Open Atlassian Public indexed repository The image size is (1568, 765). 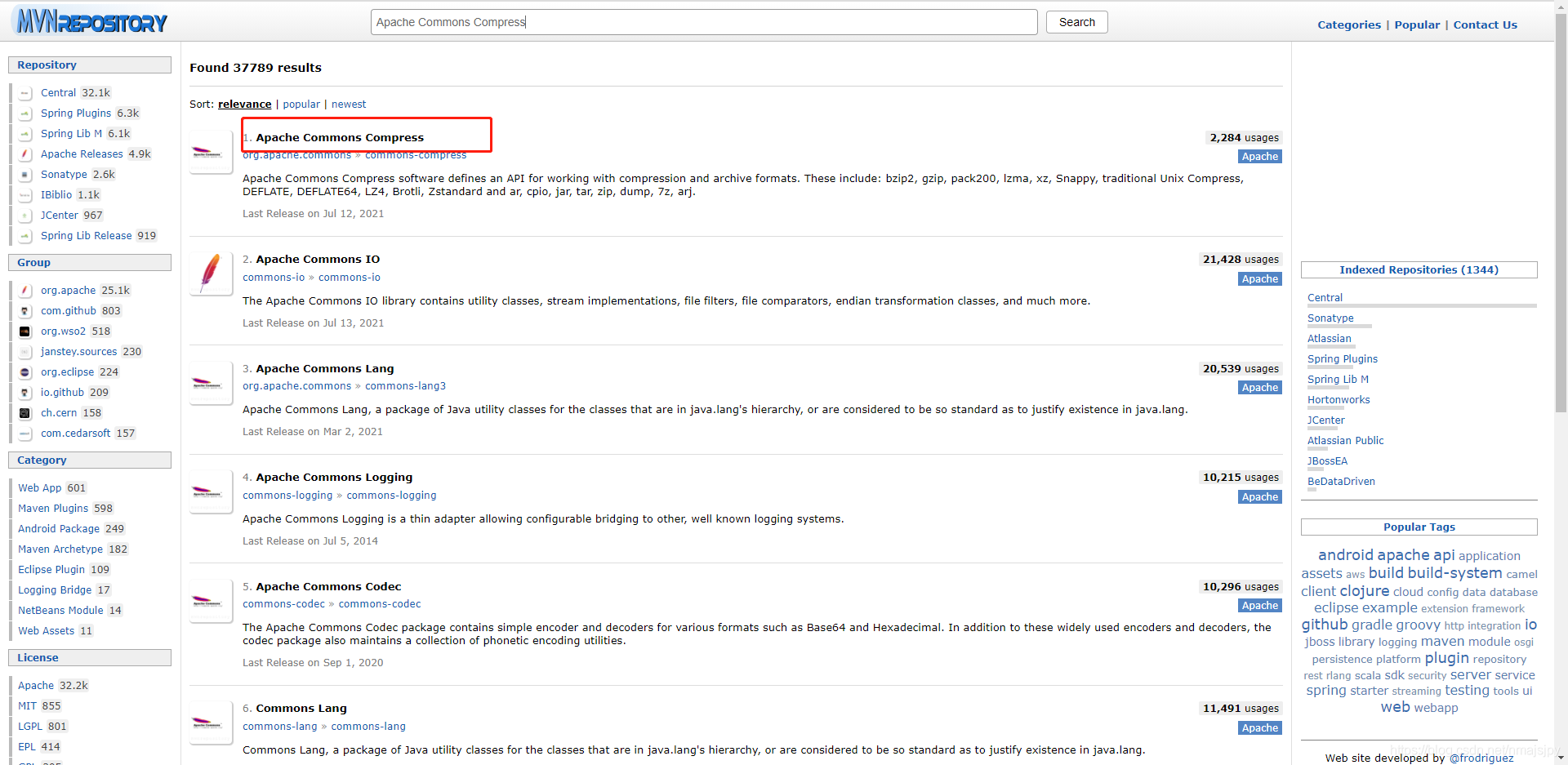point(1345,441)
